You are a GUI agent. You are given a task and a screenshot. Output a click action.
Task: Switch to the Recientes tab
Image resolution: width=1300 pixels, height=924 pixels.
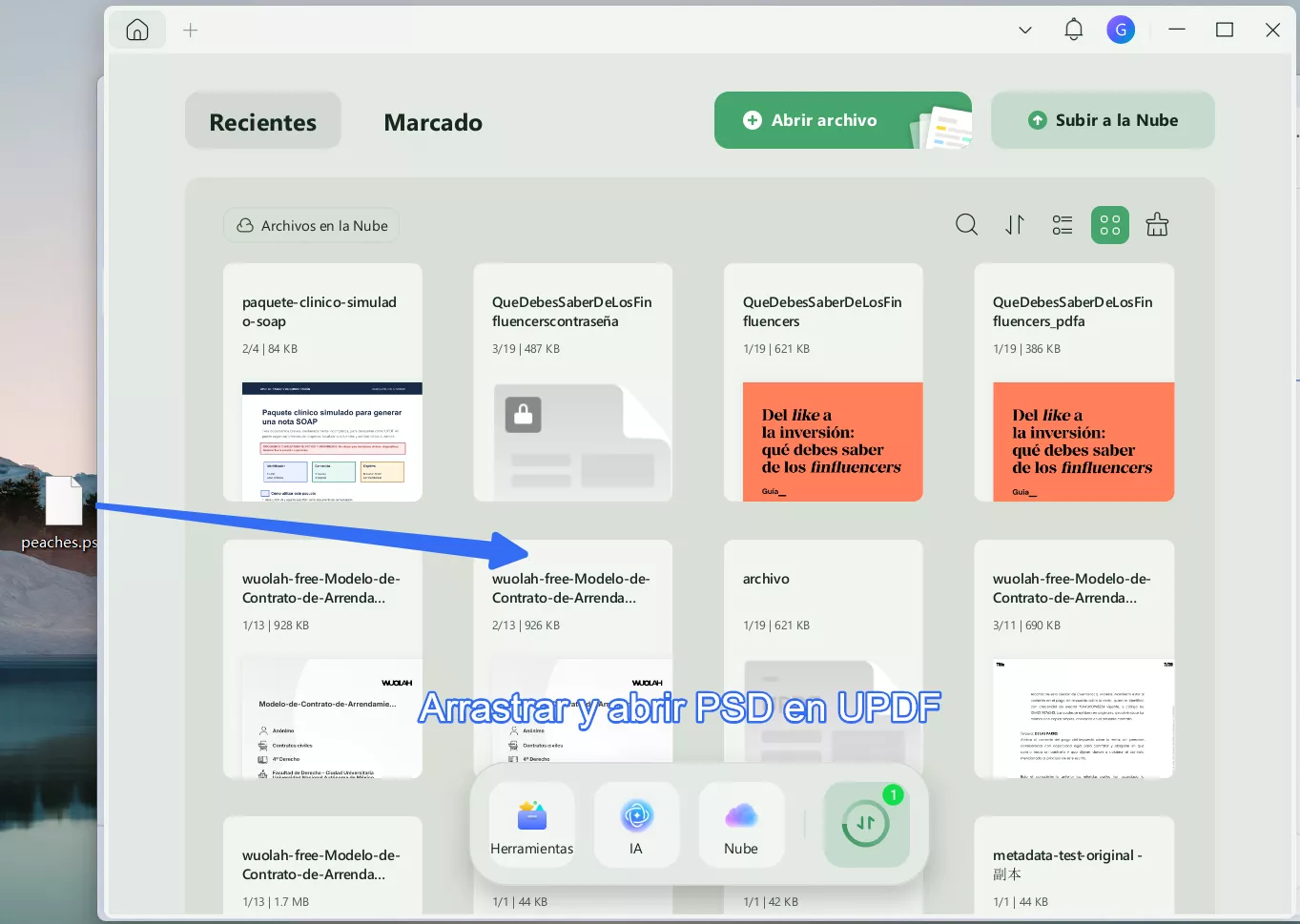tap(263, 121)
